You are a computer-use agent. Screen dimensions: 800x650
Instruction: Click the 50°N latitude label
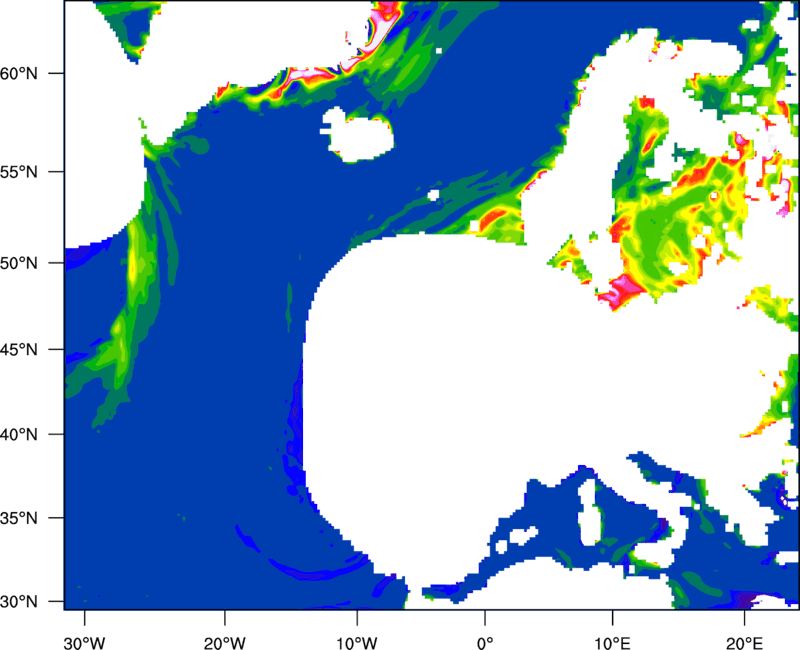[19, 263]
